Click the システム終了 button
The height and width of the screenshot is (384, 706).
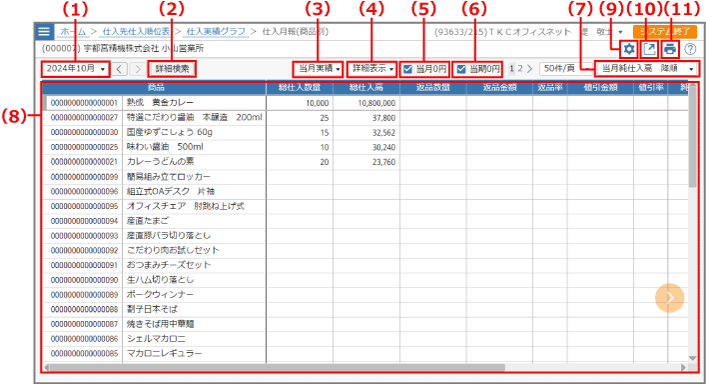pos(665,32)
